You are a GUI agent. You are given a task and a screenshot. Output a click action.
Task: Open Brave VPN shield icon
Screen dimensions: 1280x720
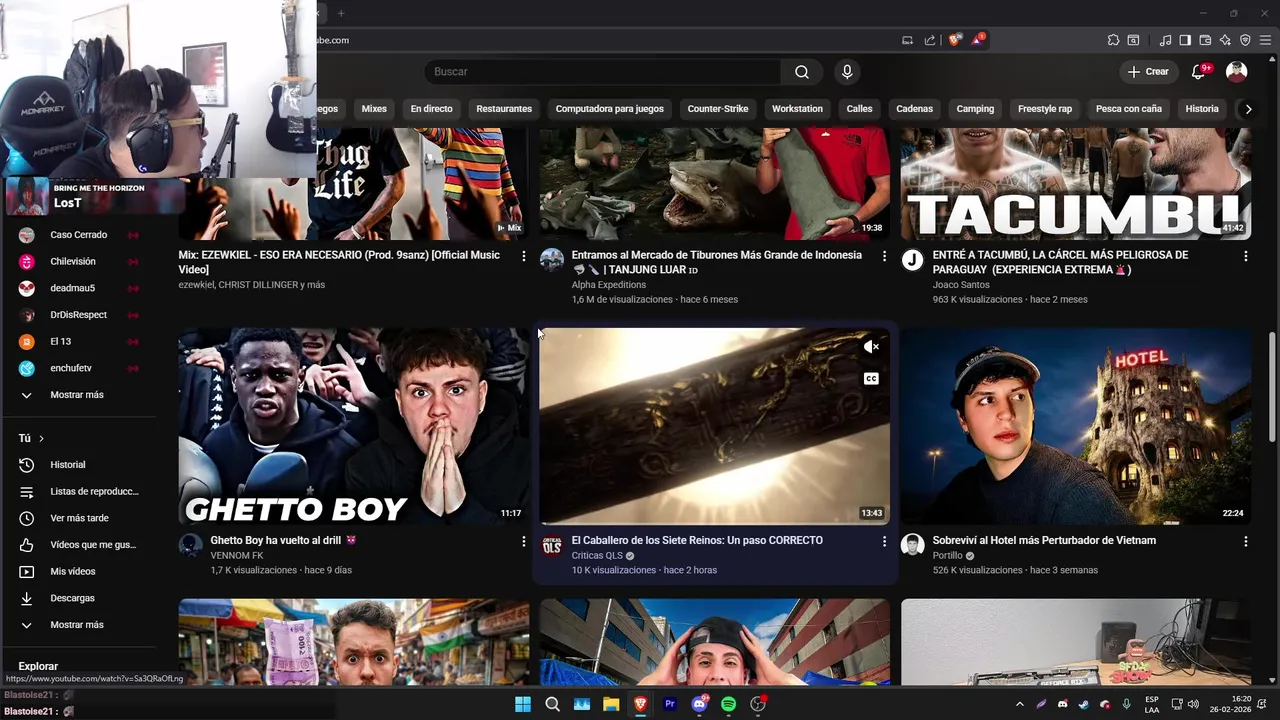tap(1245, 40)
